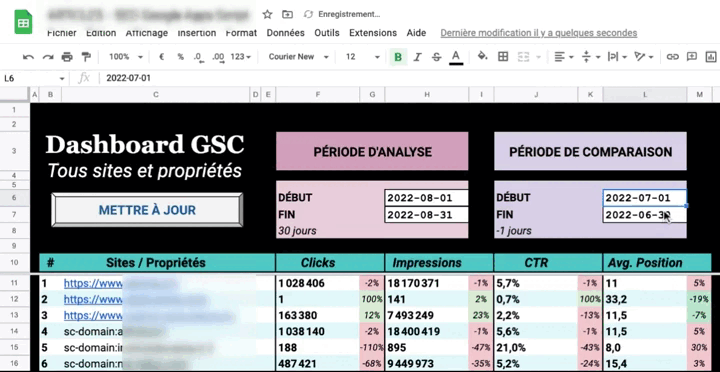Click the Redo arrow icon
The width and height of the screenshot is (720, 372).
[x=48, y=57]
